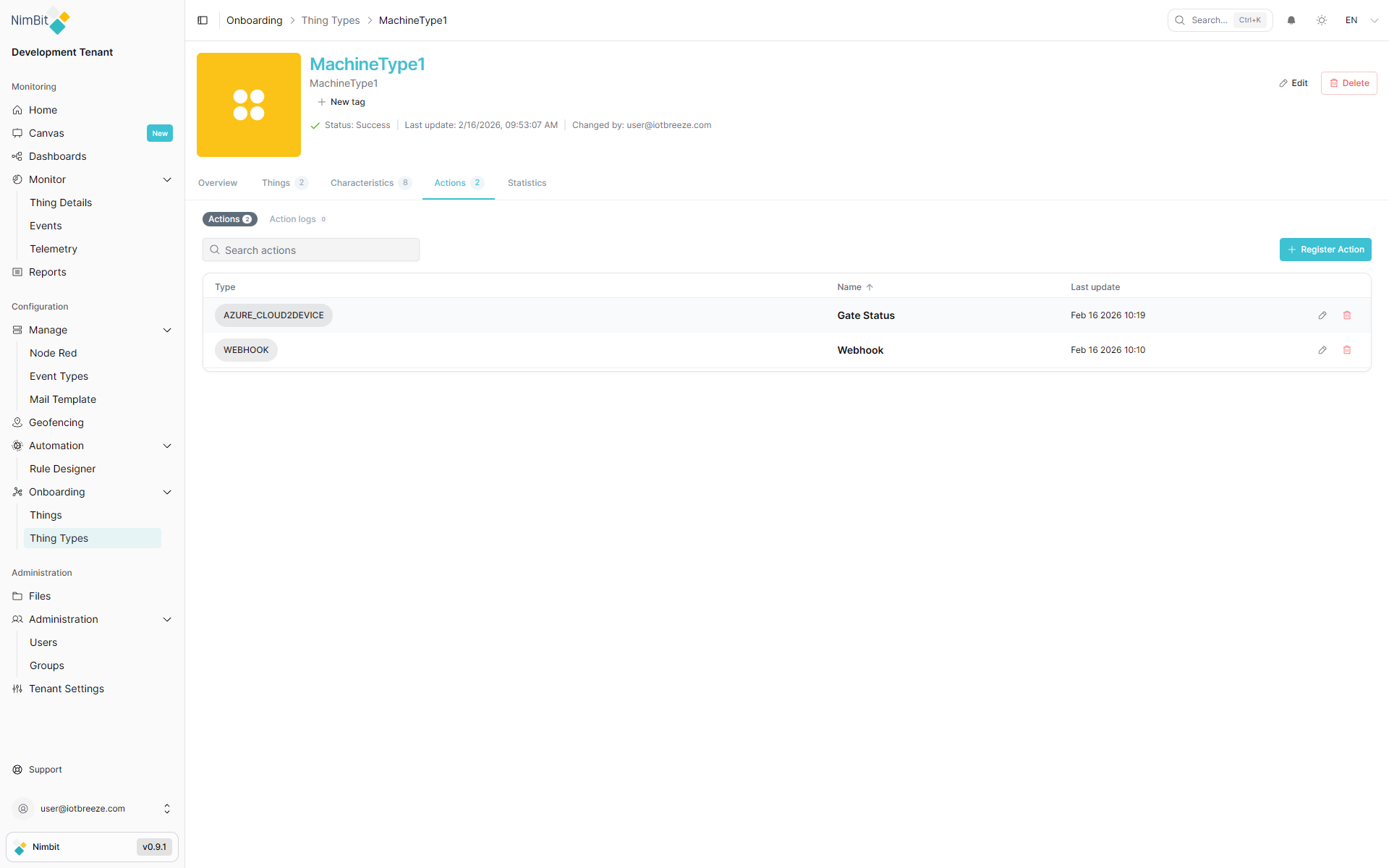
Task: Open the Support link icon
Action: [x=17, y=770]
